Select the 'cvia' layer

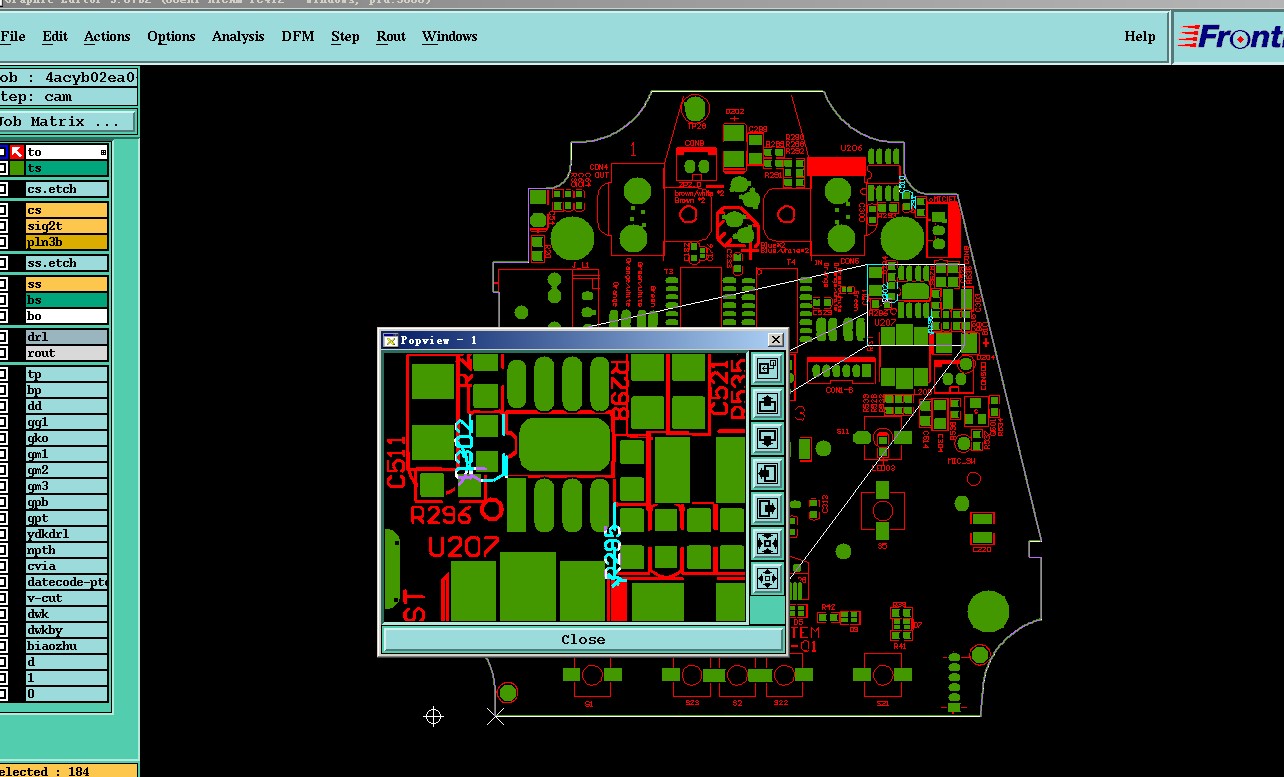coord(66,566)
